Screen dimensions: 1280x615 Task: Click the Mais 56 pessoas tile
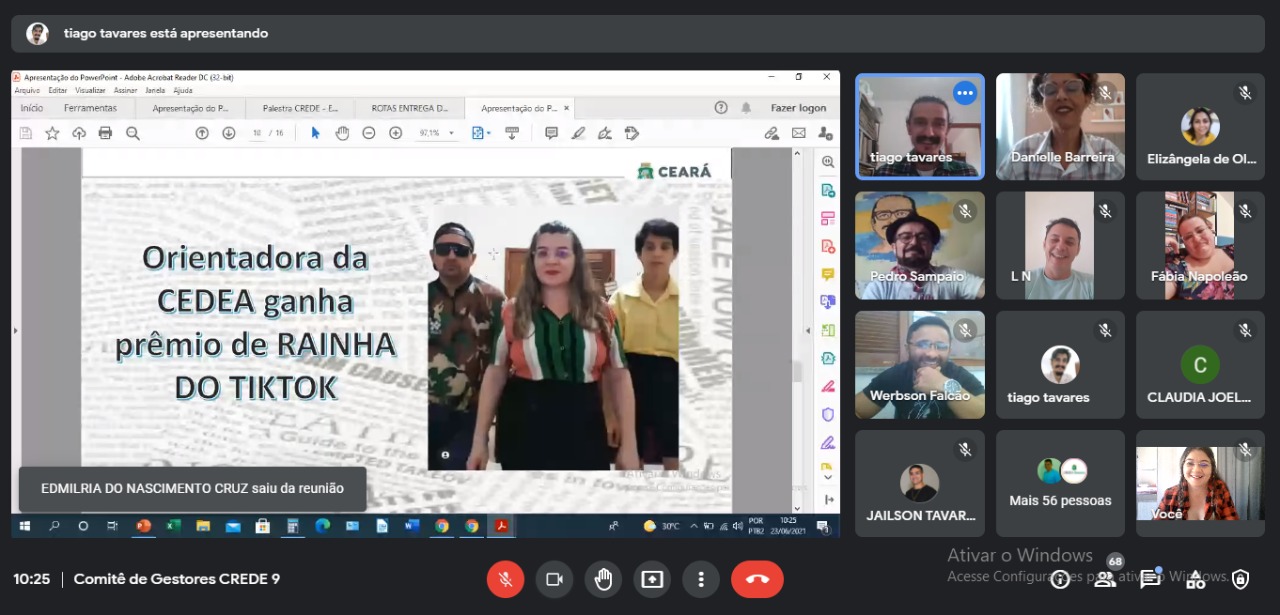point(1060,484)
